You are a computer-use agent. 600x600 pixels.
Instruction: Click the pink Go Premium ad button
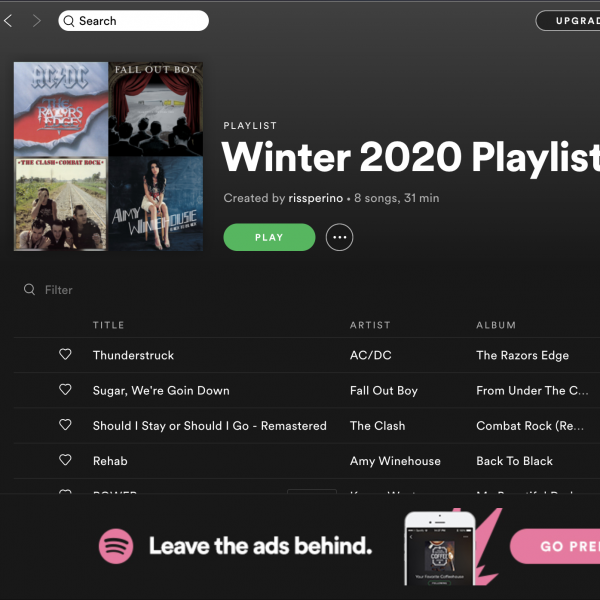(x=555, y=546)
